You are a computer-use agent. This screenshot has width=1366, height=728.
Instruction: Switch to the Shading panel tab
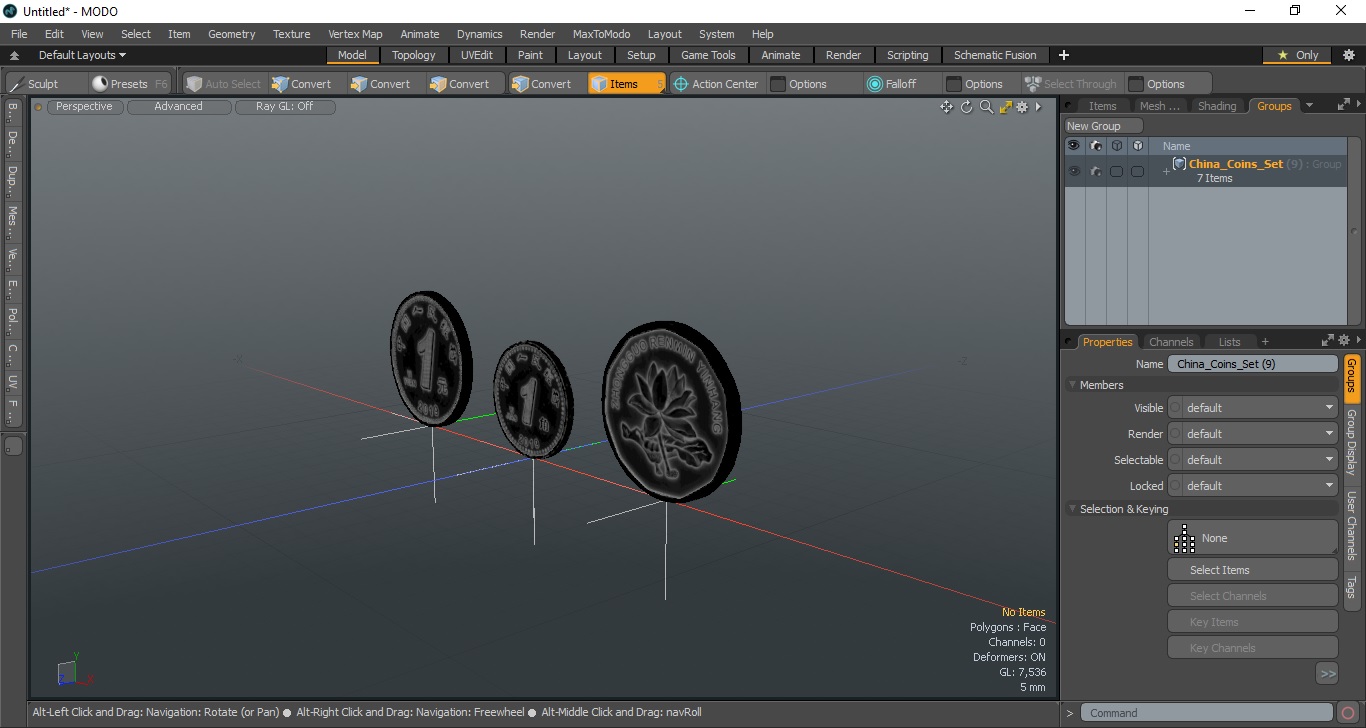tap(1217, 106)
